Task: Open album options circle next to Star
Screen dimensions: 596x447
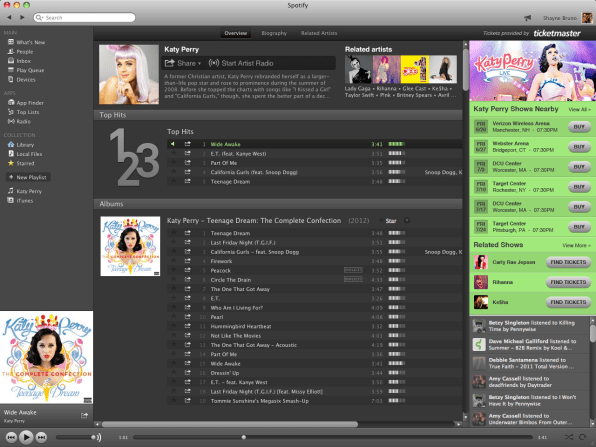Action: tap(407, 220)
